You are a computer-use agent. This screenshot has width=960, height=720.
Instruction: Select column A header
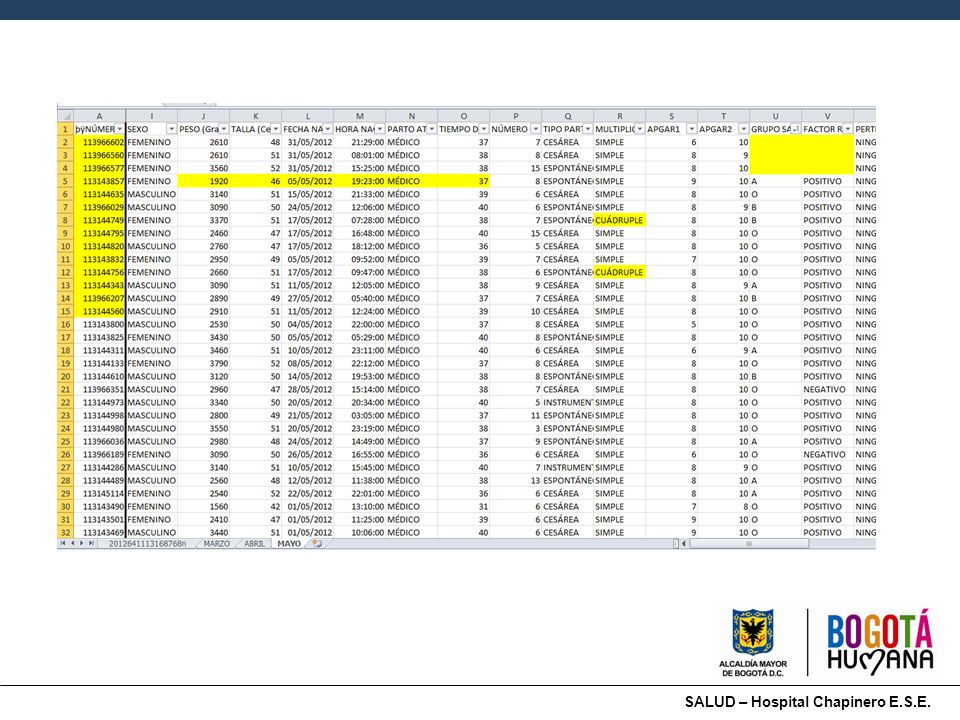(99, 116)
